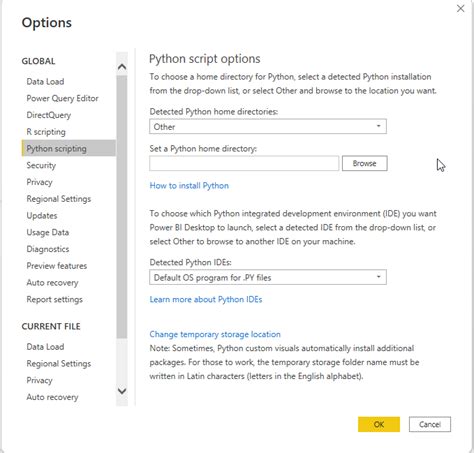Click Browse to choose Python directory
This screenshot has height=453, width=474.
pyautogui.click(x=365, y=163)
